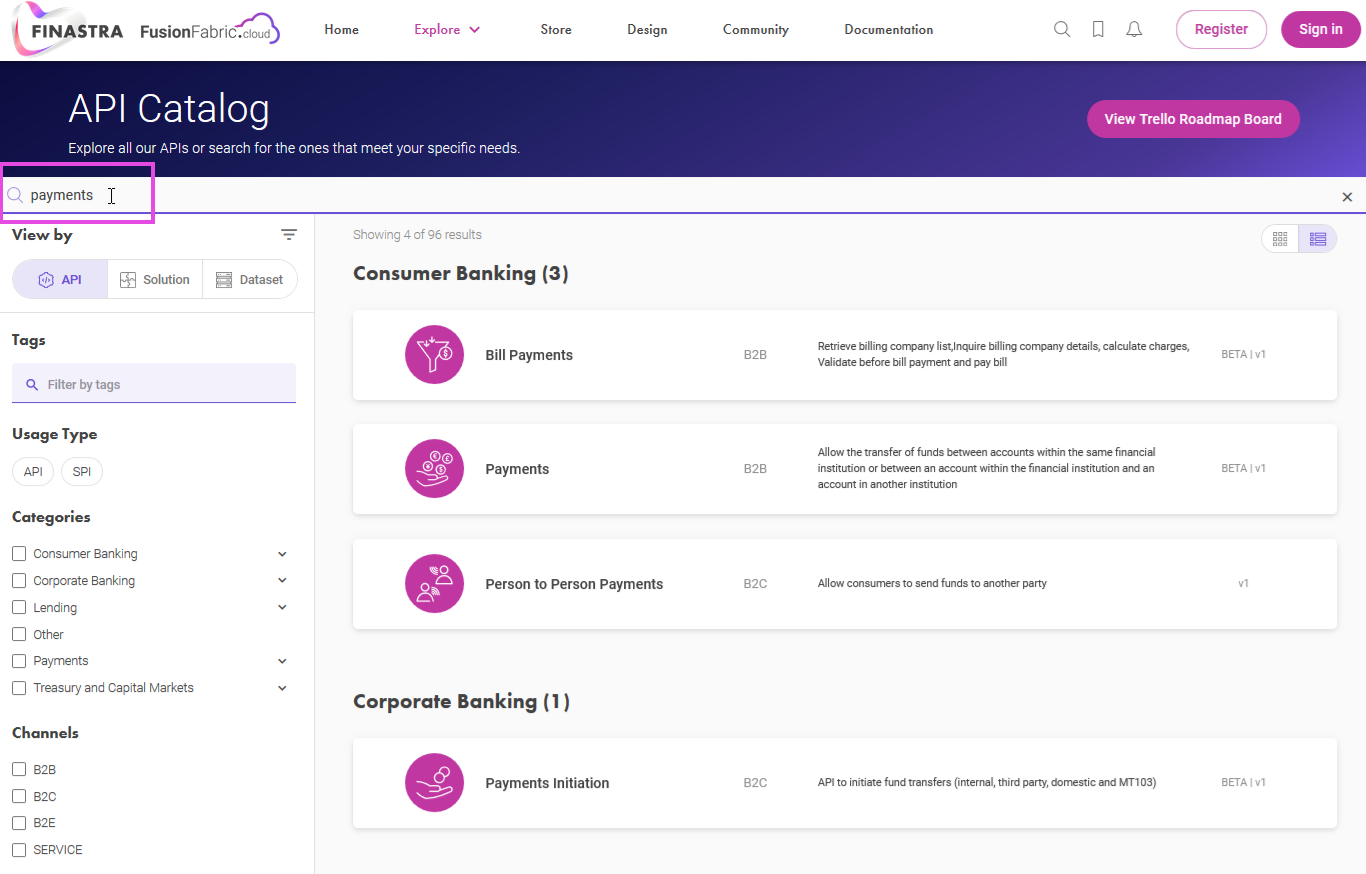Click 'B2B' on the Bill Payments card

(x=755, y=354)
